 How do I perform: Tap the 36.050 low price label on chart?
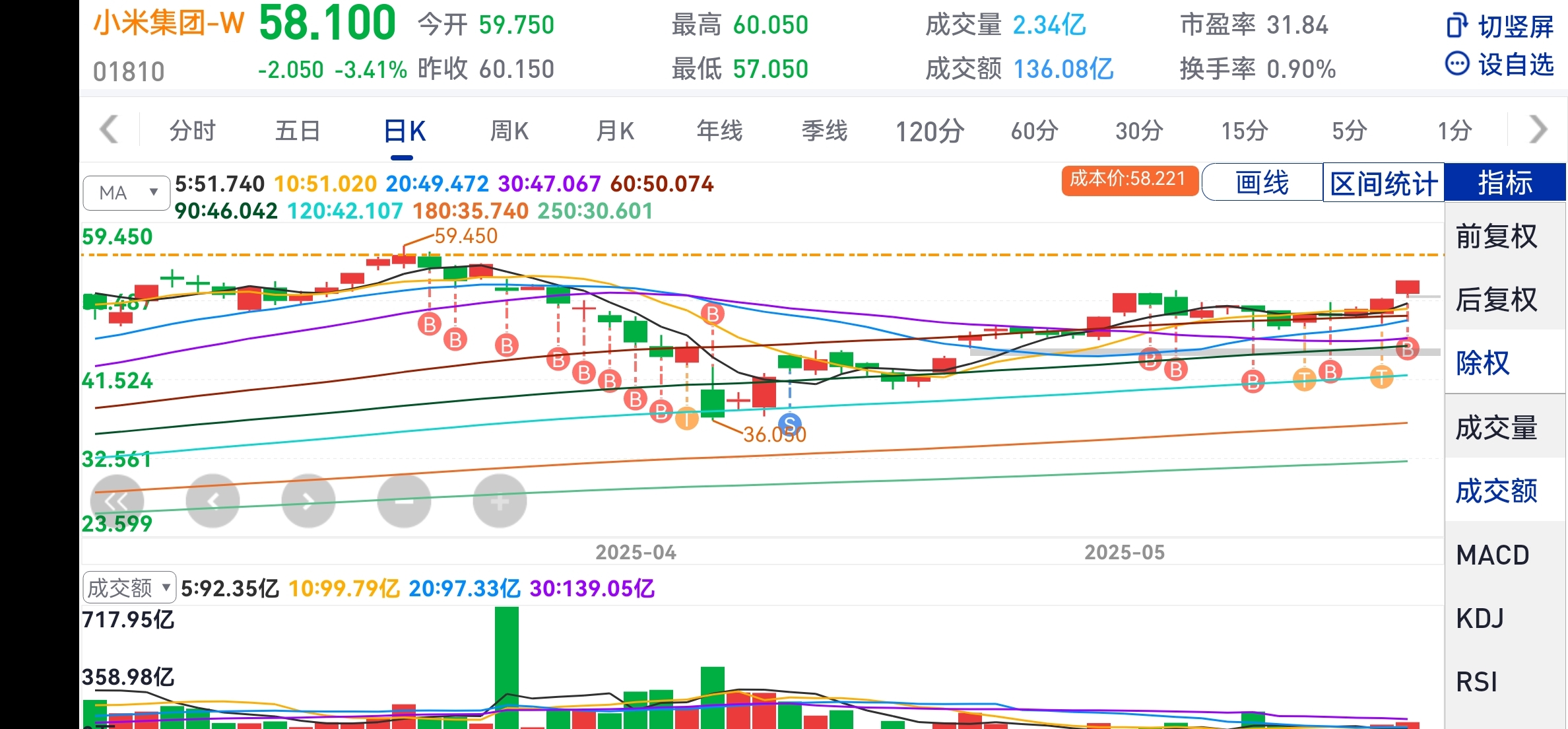775,434
